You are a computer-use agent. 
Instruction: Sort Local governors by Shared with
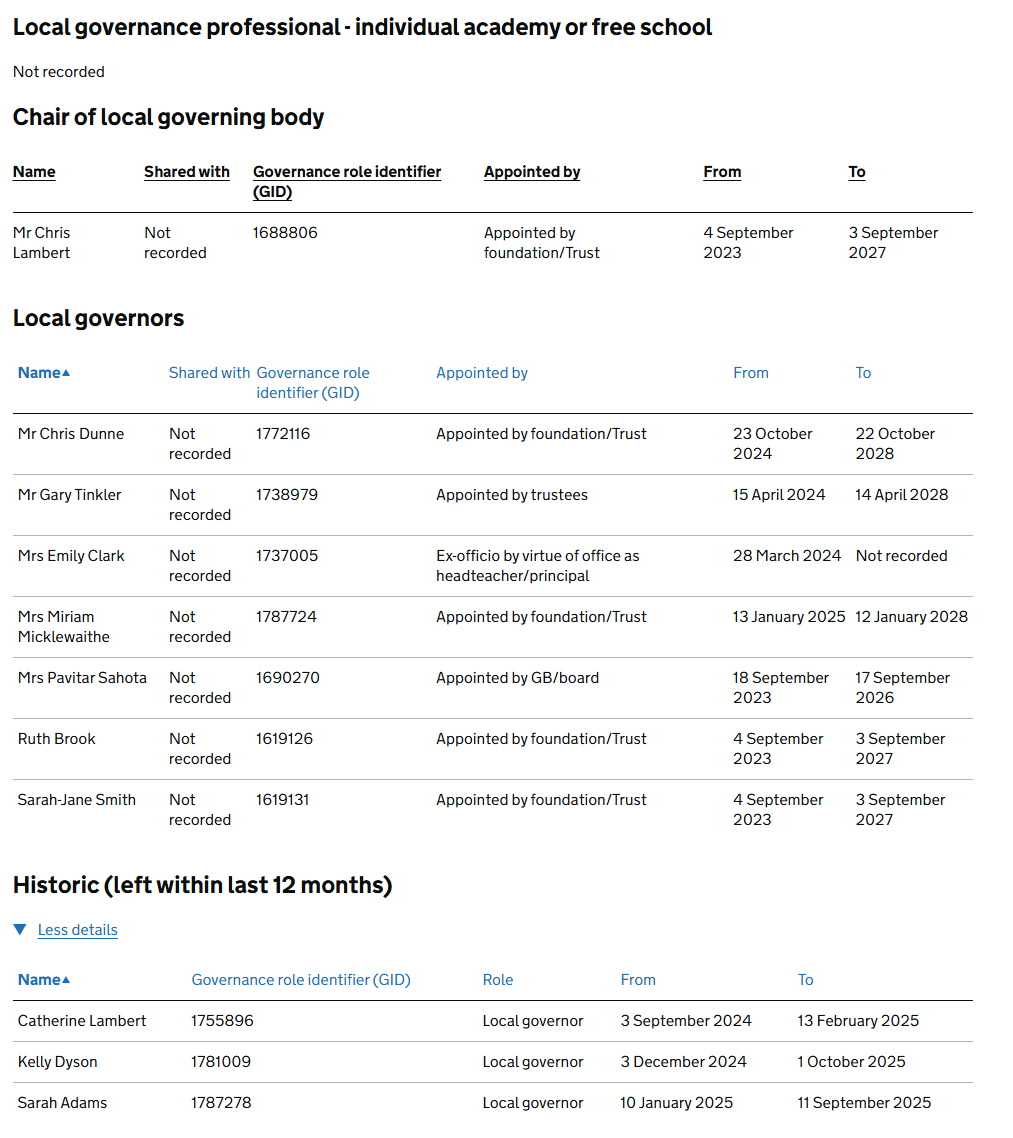209,373
